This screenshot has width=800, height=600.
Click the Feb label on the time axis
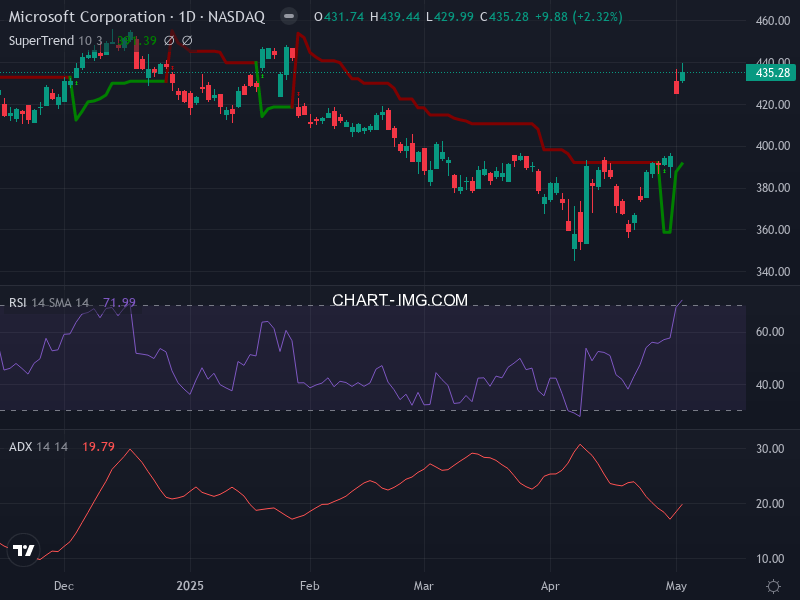pyautogui.click(x=310, y=586)
